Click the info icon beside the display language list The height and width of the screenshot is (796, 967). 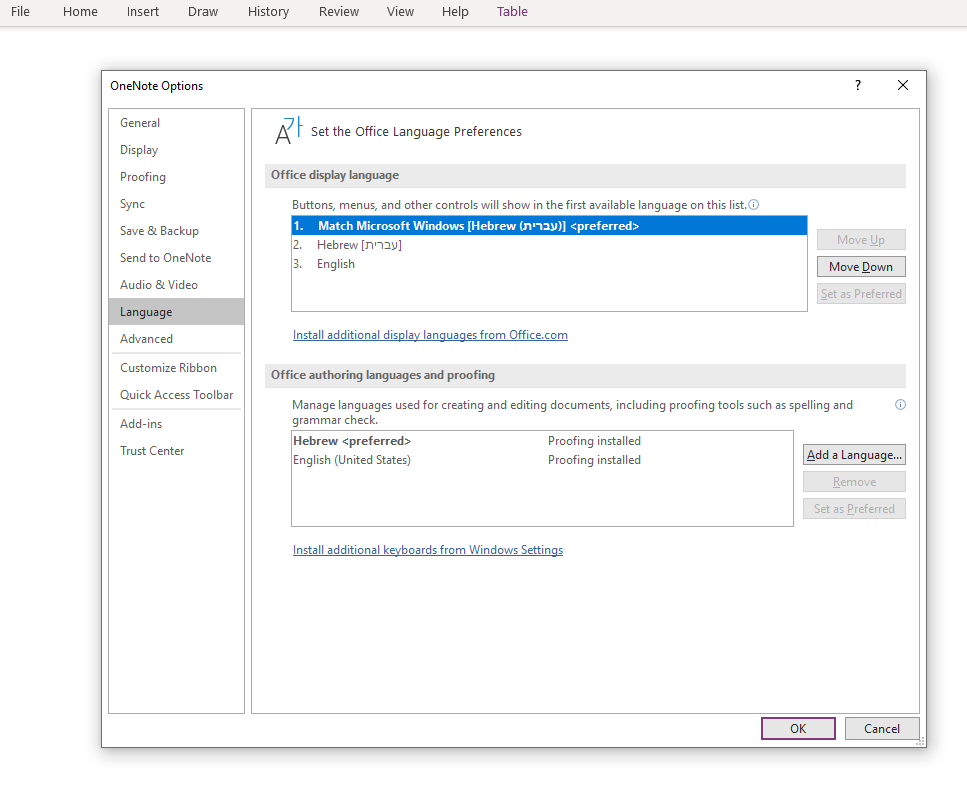click(753, 204)
